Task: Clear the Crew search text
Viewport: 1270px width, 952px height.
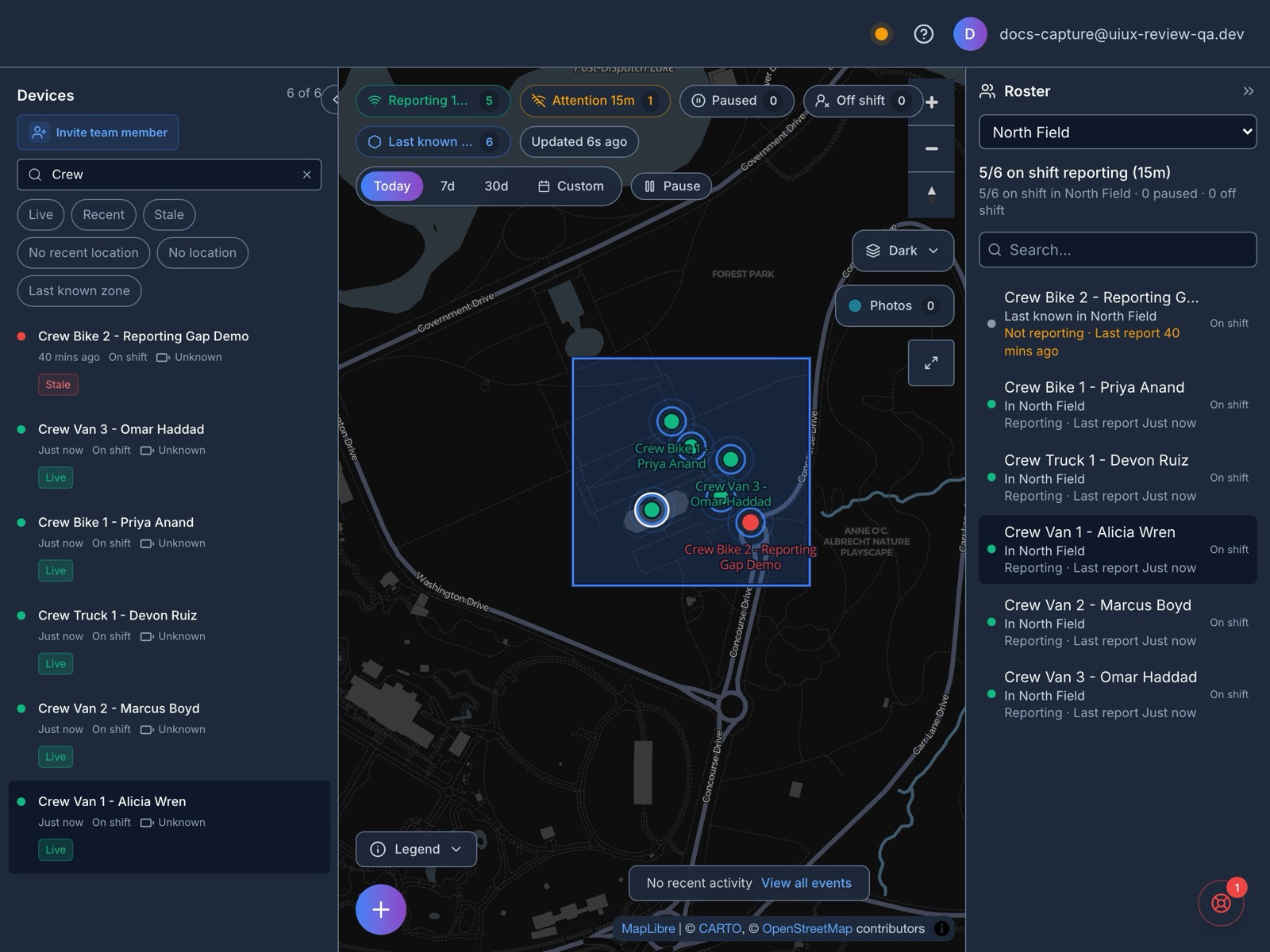Action: coord(306,175)
